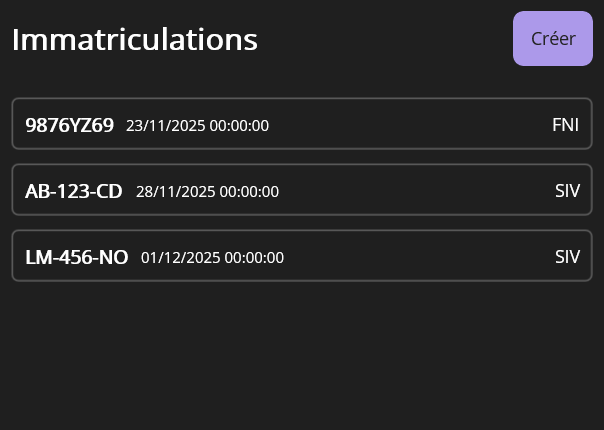Click the SIV label in the LM-456-NO row
Viewport: 604px width, 430px height.
point(567,257)
